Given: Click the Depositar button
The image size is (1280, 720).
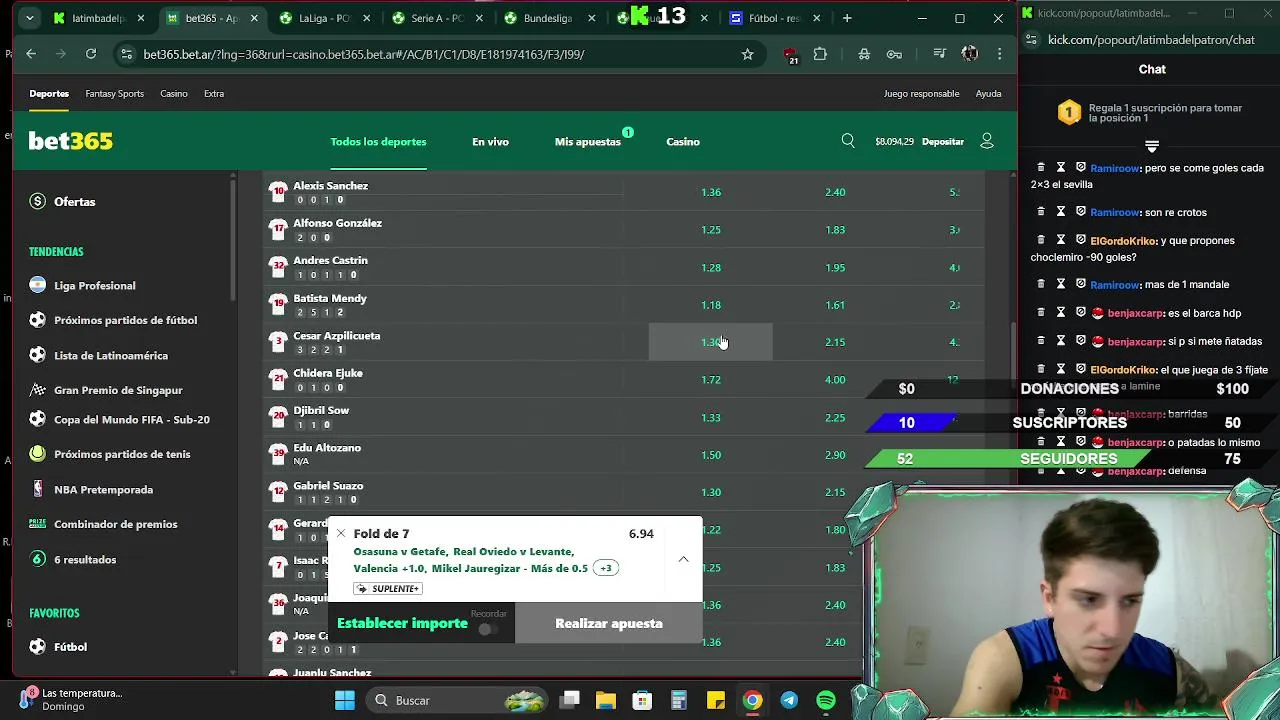Looking at the screenshot, I should (943, 142).
